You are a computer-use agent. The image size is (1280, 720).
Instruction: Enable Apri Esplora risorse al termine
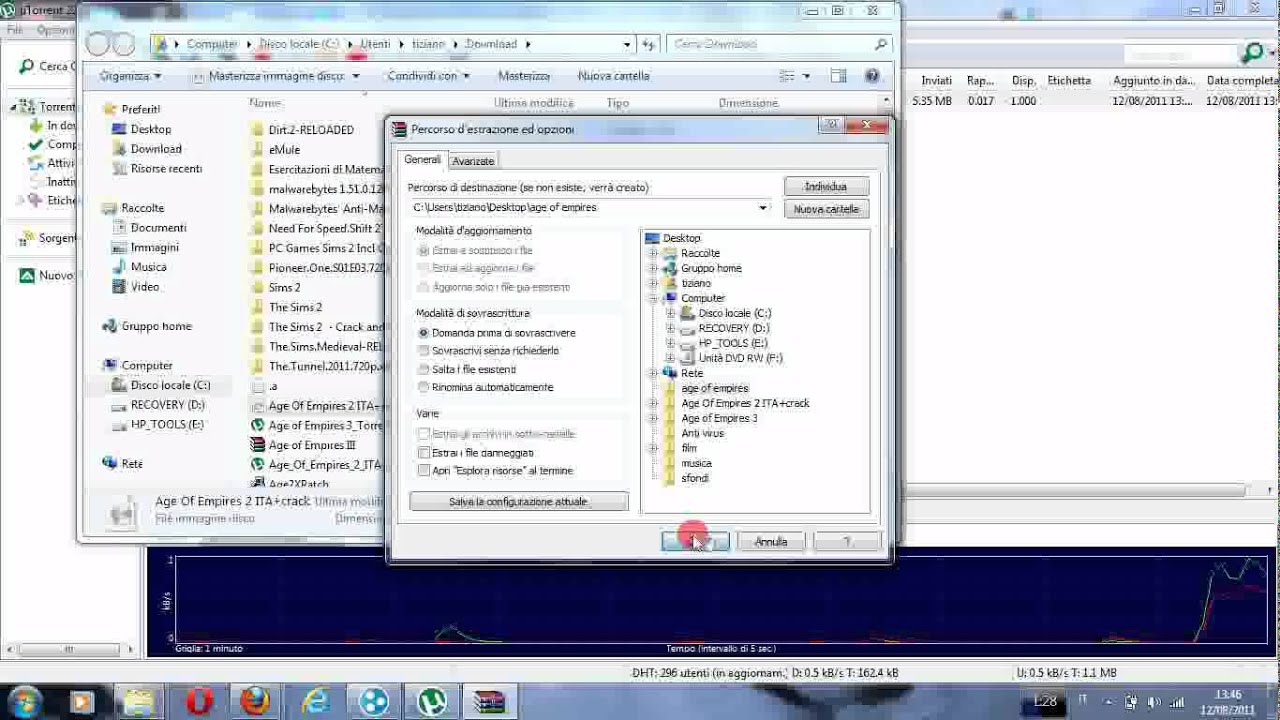[x=424, y=471]
